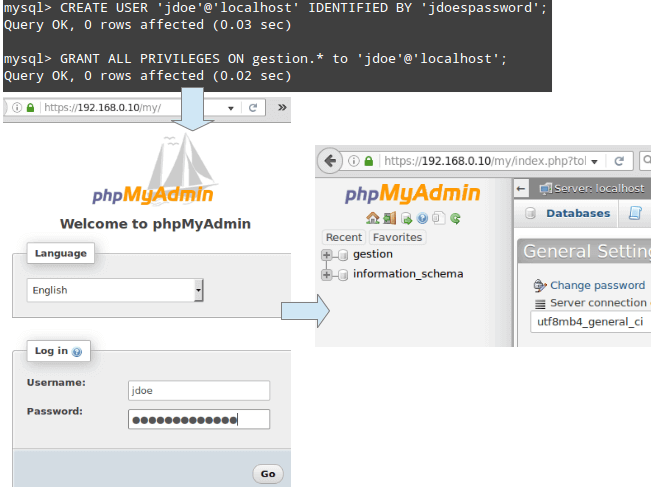The width and height of the screenshot is (658, 491).
Task: Click the General Settings panel heading
Action: pos(587,251)
